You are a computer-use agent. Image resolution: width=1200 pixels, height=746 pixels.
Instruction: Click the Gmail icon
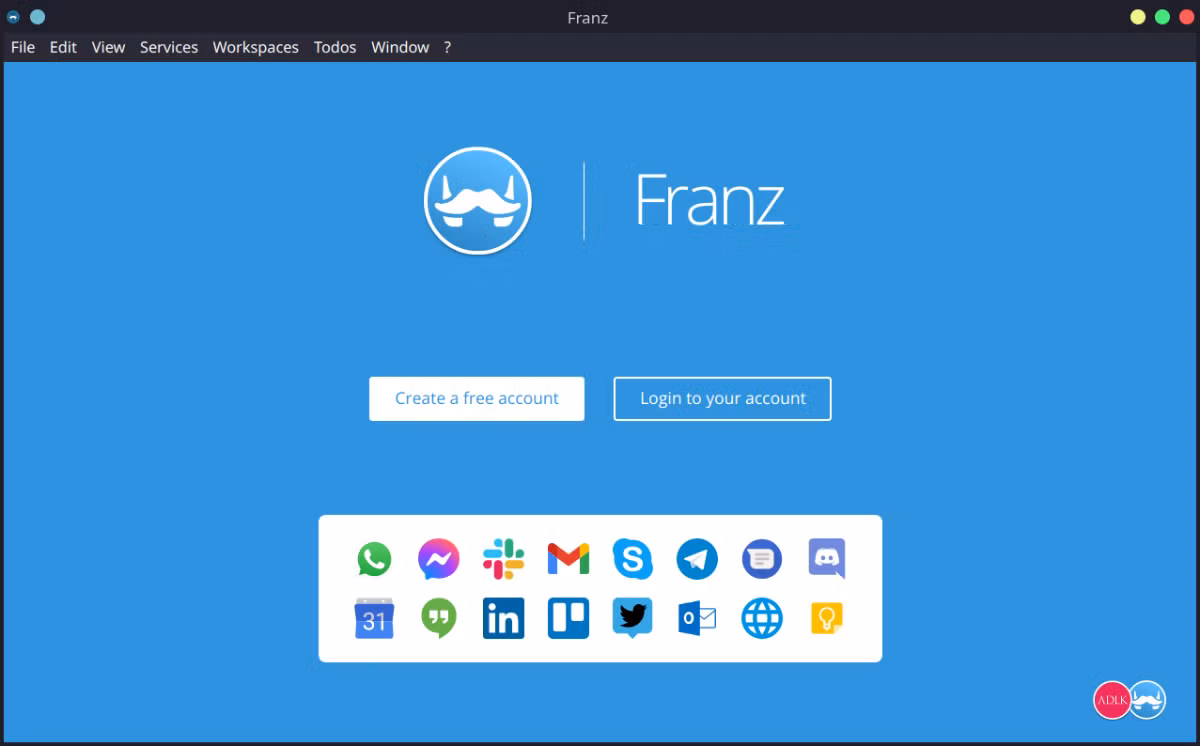pyautogui.click(x=568, y=559)
